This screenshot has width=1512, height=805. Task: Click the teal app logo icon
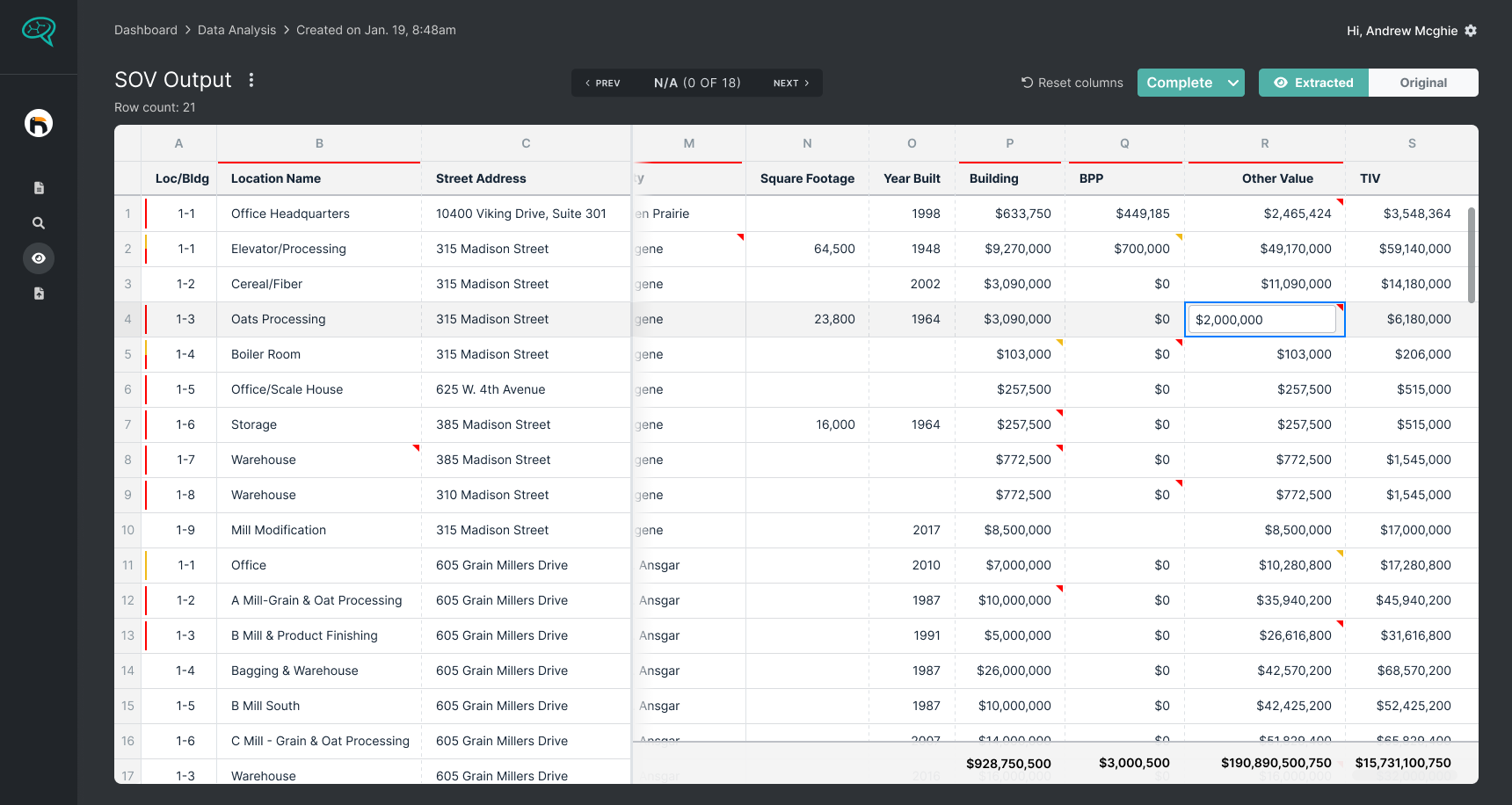point(39,32)
